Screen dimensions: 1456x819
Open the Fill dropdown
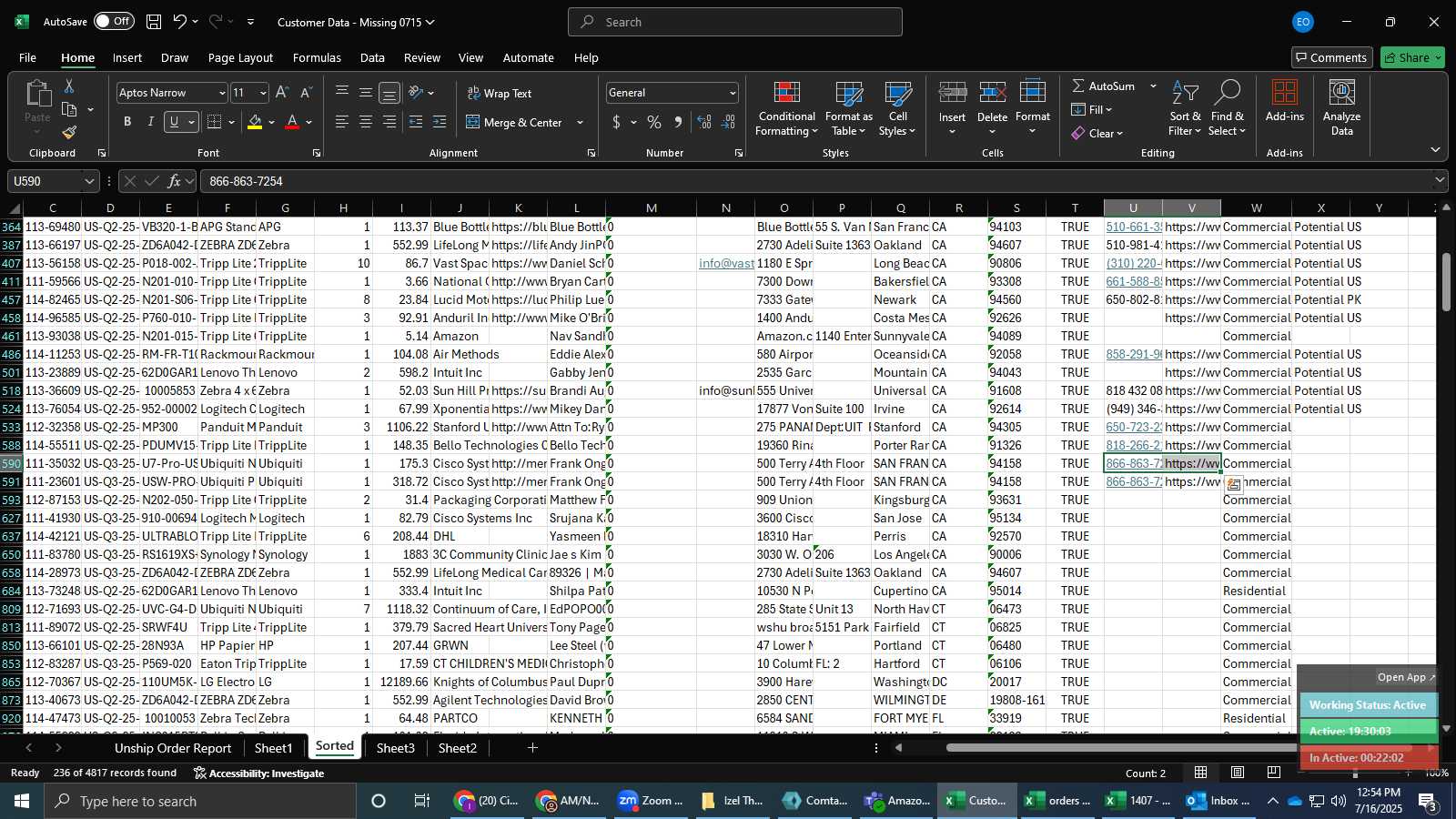(x=1092, y=109)
